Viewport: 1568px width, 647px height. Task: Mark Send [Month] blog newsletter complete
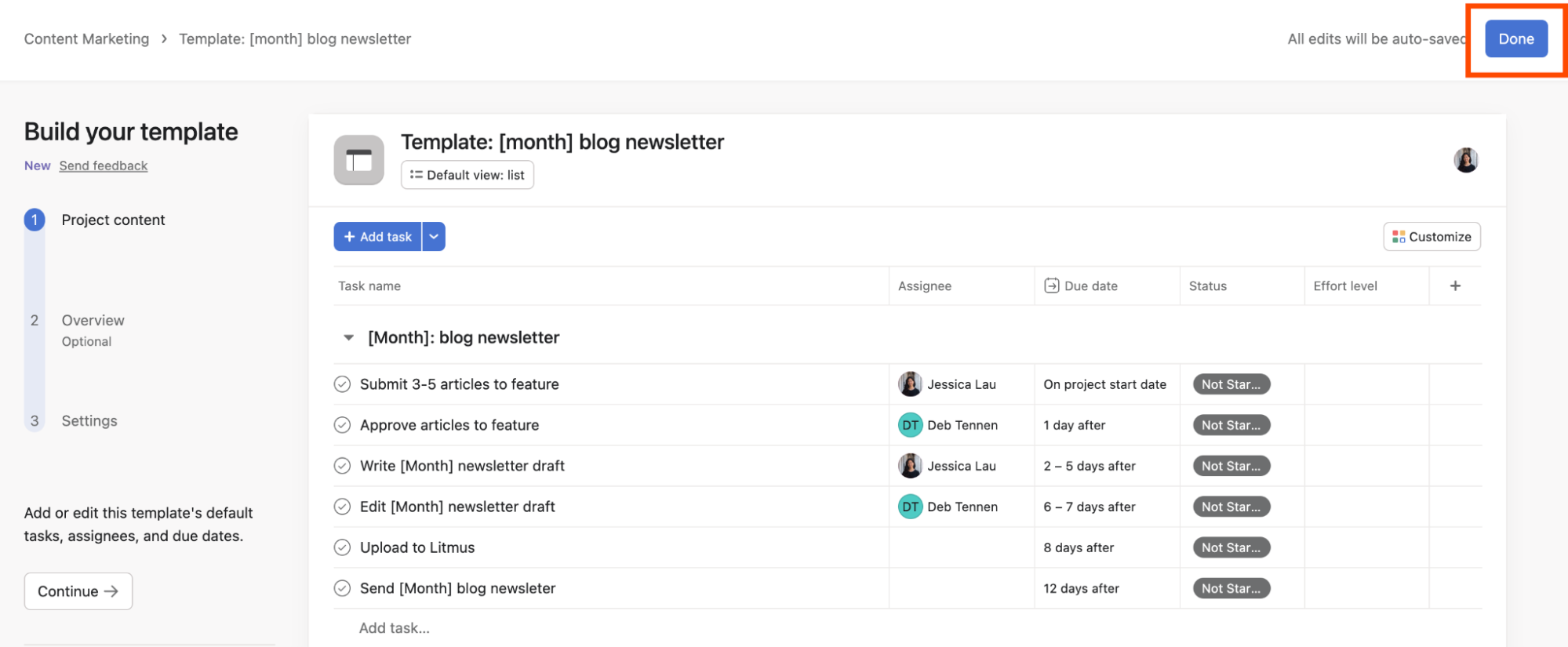tap(342, 588)
